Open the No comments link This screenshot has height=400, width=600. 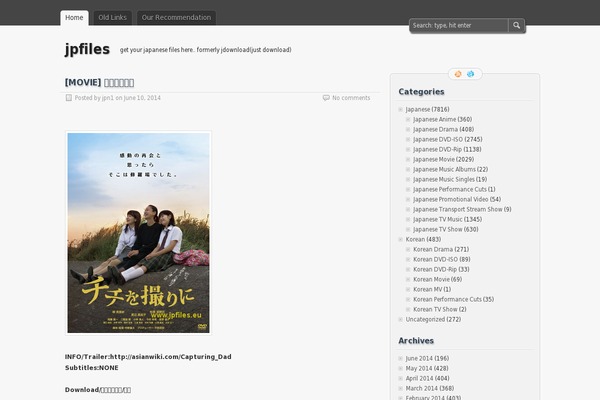click(351, 98)
